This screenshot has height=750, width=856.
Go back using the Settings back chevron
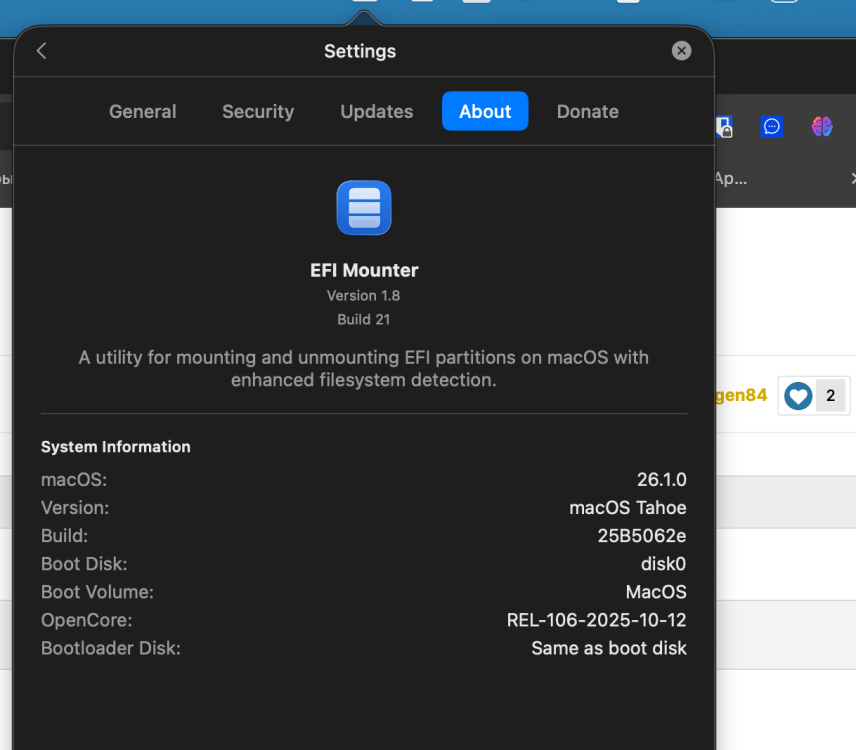[41, 51]
